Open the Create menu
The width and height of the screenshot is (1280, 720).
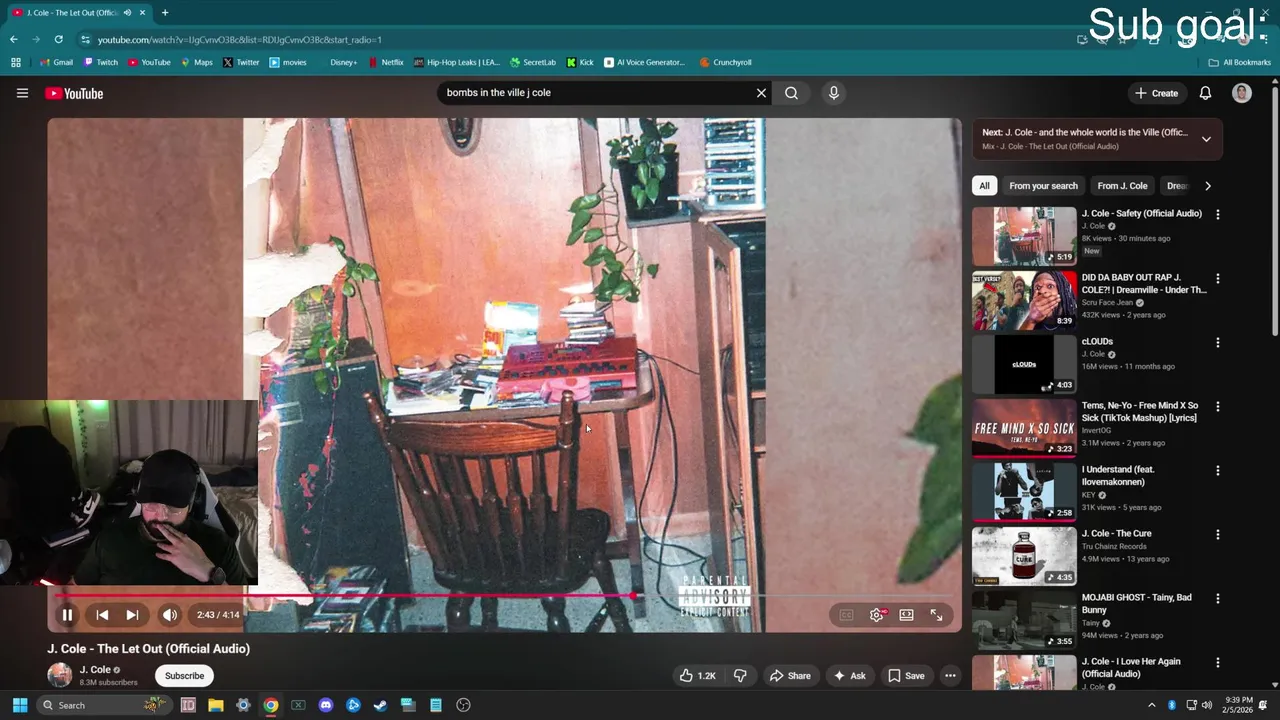(1156, 93)
